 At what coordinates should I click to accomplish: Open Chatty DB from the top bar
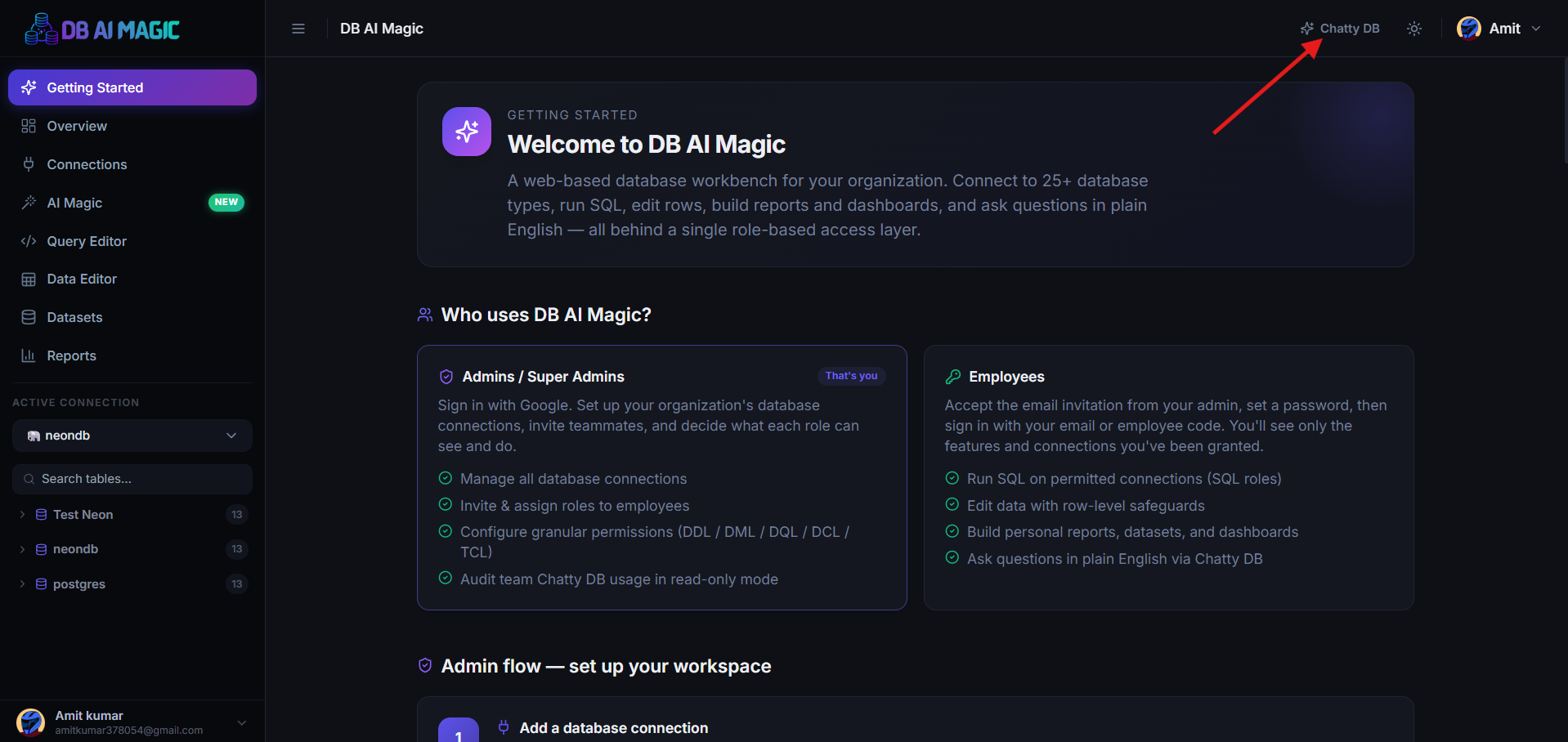(x=1340, y=29)
